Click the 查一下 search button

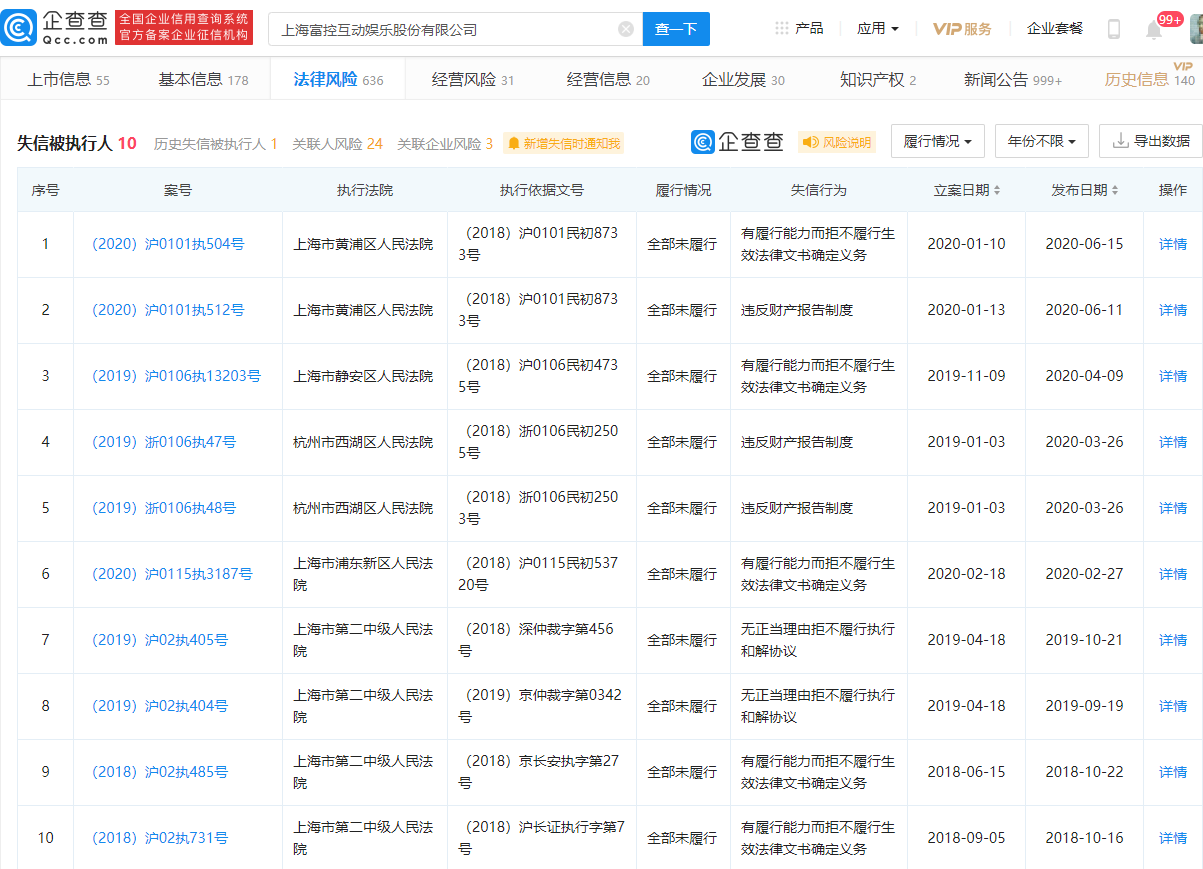675,29
